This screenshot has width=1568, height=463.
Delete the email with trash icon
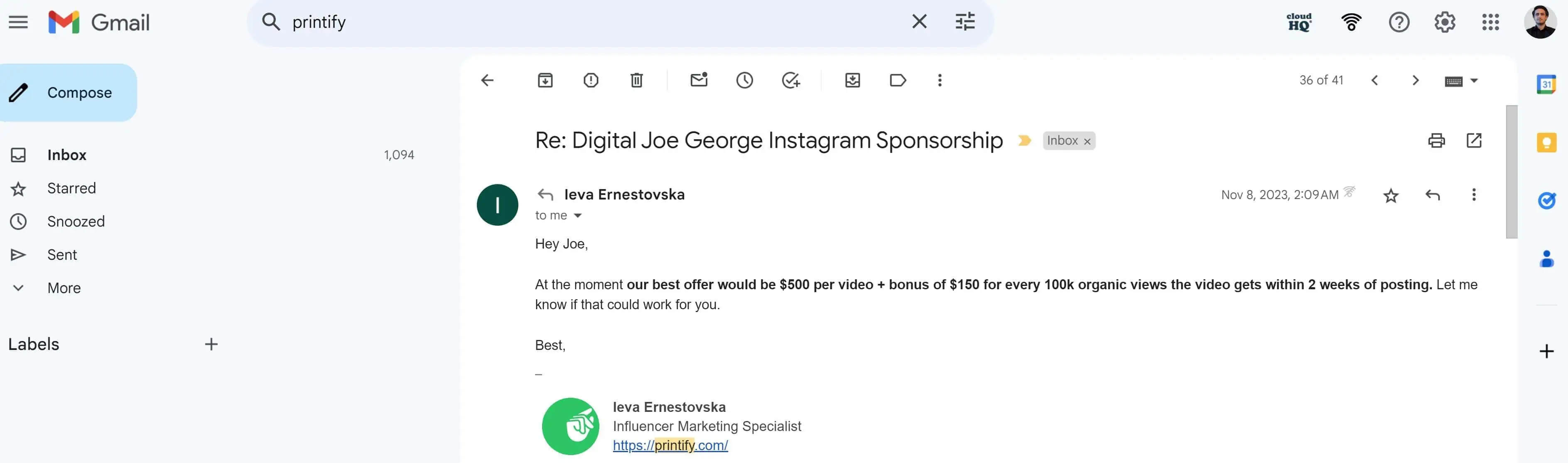pyautogui.click(x=636, y=80)
